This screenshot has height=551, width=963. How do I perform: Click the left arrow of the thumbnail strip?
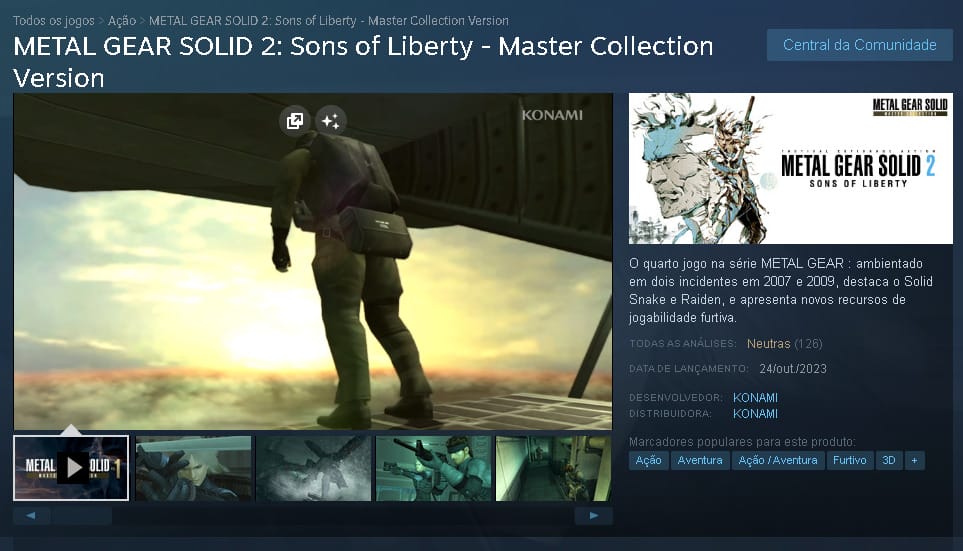click(x=31, y=515)
